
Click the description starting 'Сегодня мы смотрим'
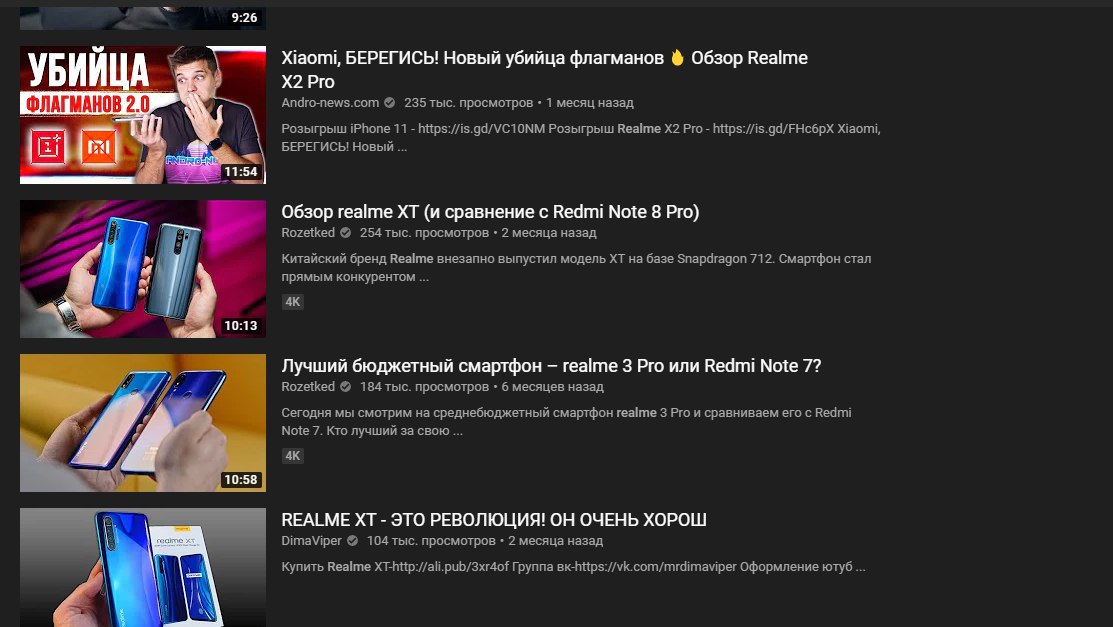pyautogui.click(x=566, y=422)
